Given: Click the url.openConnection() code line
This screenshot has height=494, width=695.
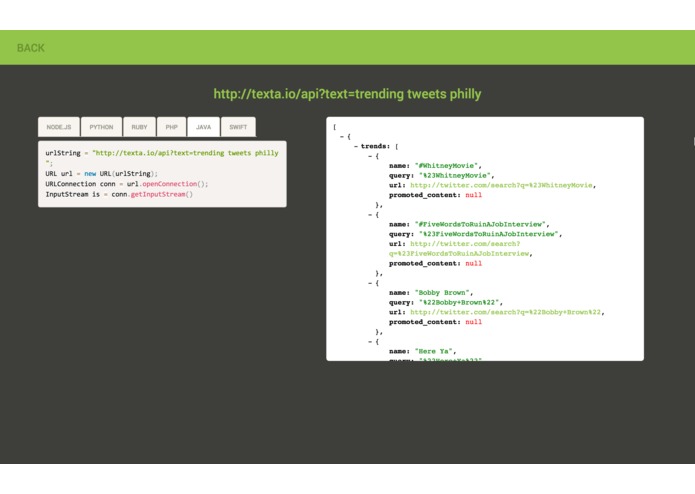Looking at the screenshot, I should [x=126, y=184].
